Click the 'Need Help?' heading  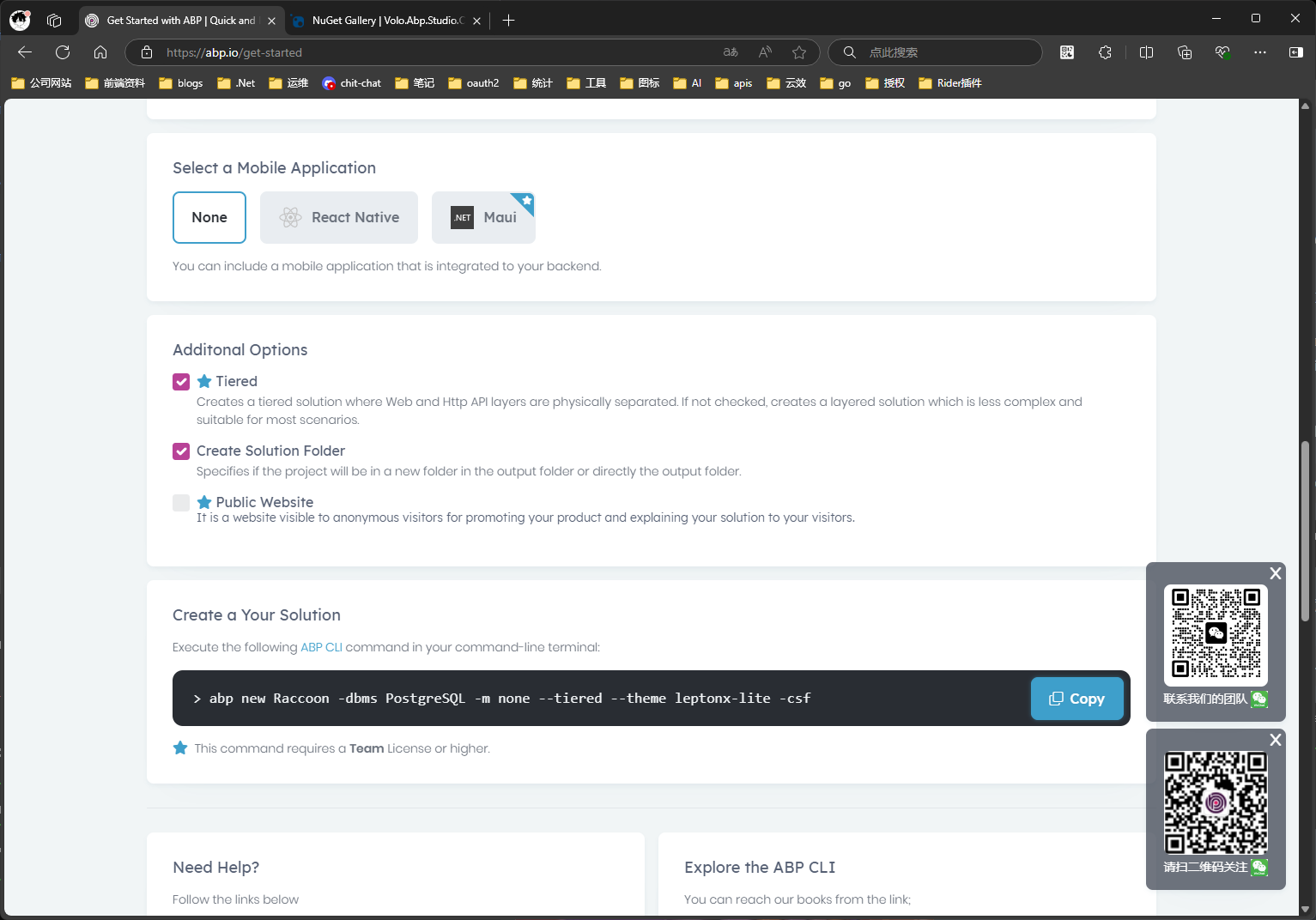coord(216,868)
